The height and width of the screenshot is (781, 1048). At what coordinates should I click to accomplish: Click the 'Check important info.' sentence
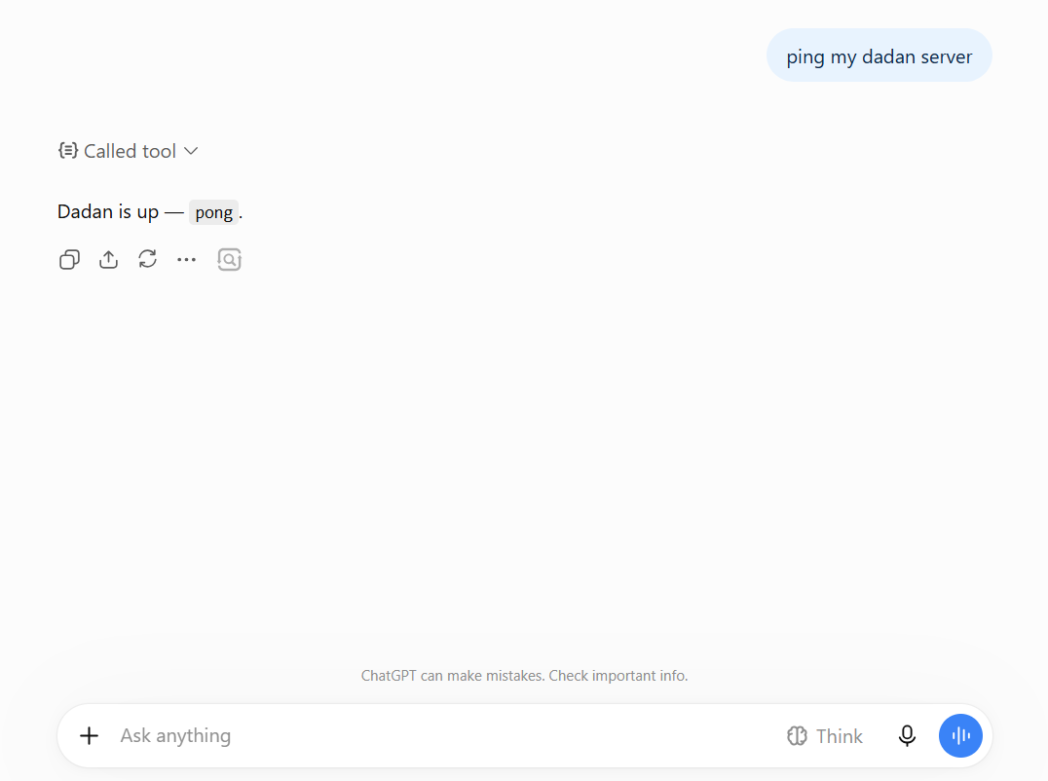point(618,675)
